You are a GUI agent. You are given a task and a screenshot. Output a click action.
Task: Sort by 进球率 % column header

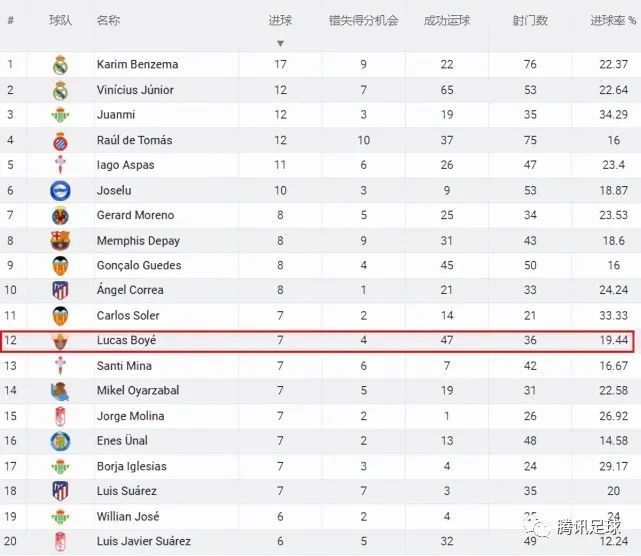[613, 20]
